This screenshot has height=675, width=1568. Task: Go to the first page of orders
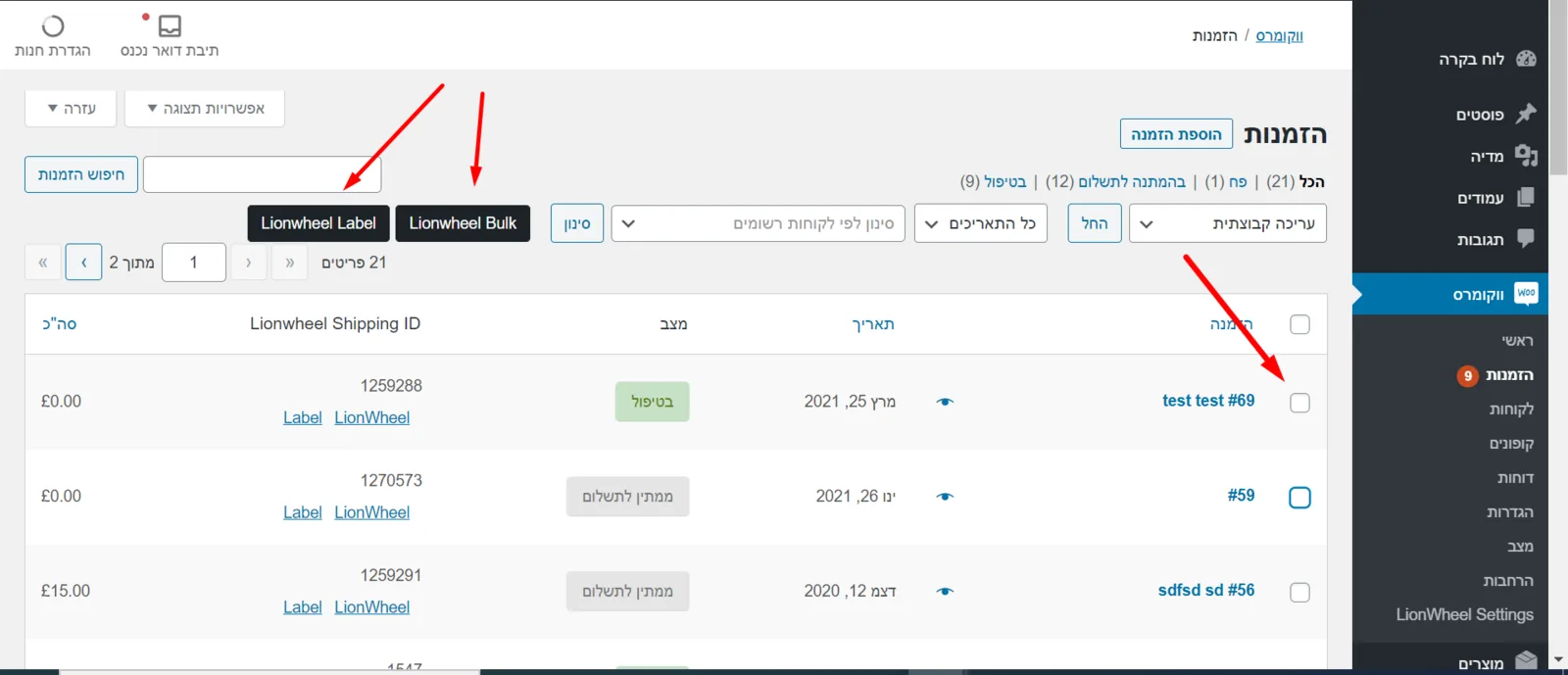tap(290, 263)
